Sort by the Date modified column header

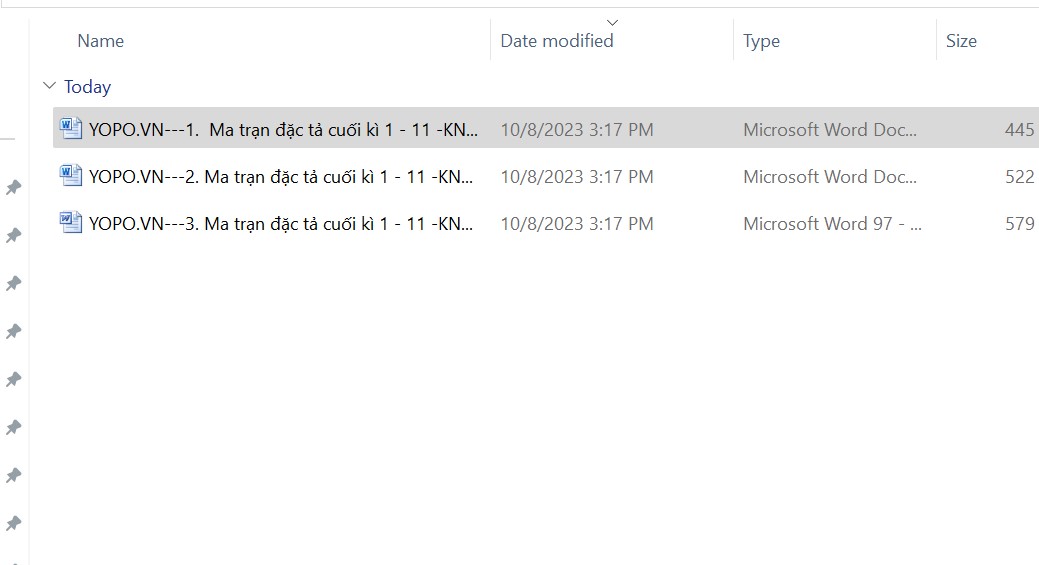point(557,41)
